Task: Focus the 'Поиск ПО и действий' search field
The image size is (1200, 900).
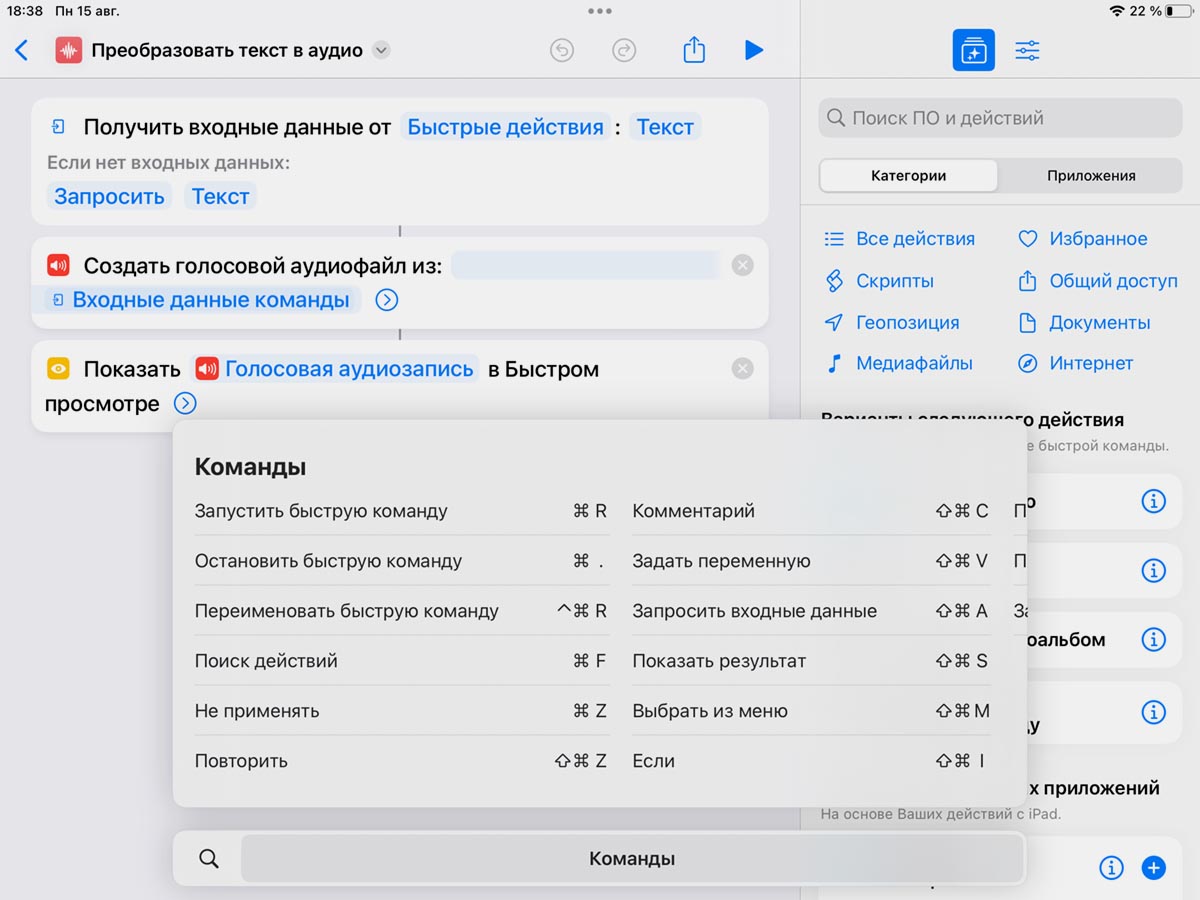Action: (1000, 118)
